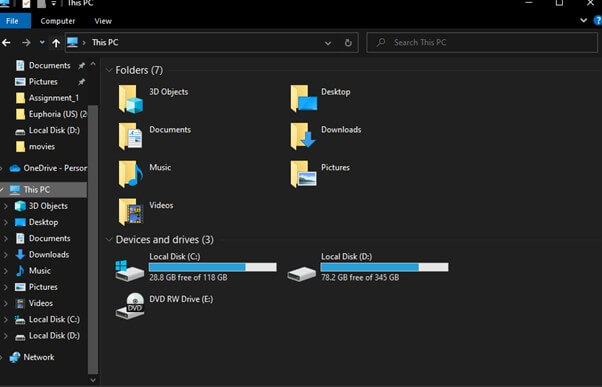Click the quick access scroll up arrow
The height and width of the screenshot is (387, 602).
(x=93, y=64)
